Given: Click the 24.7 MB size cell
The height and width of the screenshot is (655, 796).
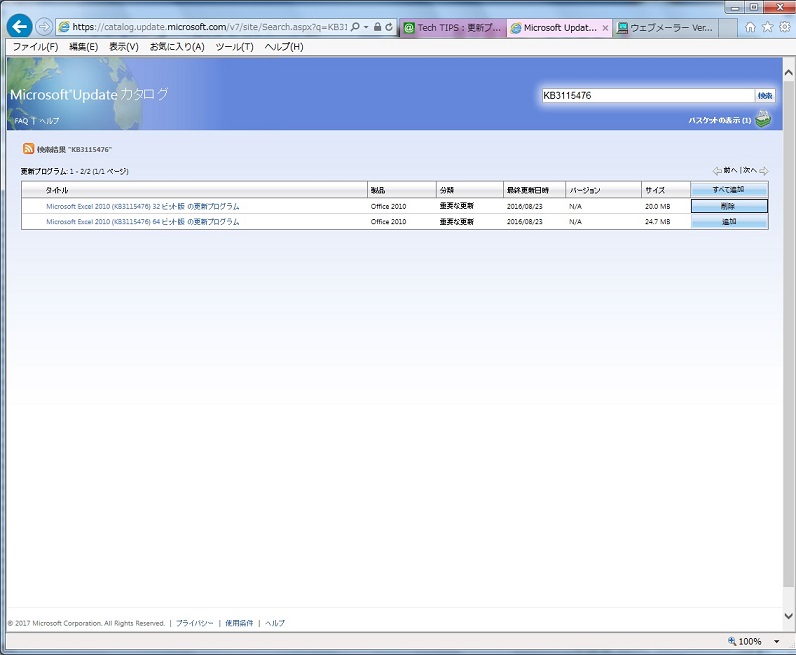Looking at the screenshot, I should (658, 221).
